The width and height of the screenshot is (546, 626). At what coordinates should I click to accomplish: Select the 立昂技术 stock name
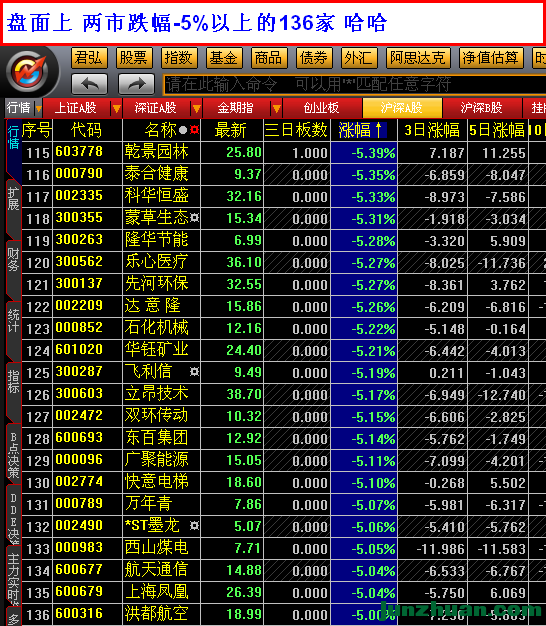(x=156, y=394)
